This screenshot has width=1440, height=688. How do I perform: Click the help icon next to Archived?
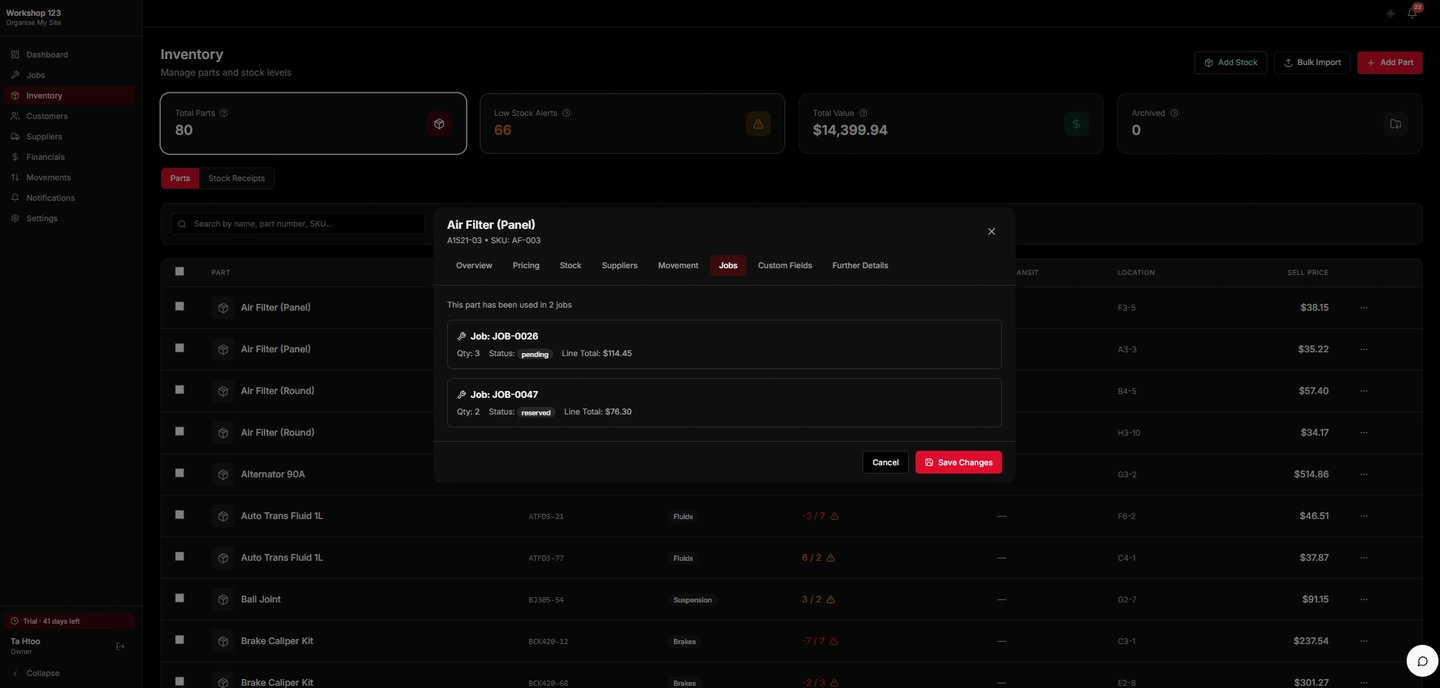(x=1174, y=113)
